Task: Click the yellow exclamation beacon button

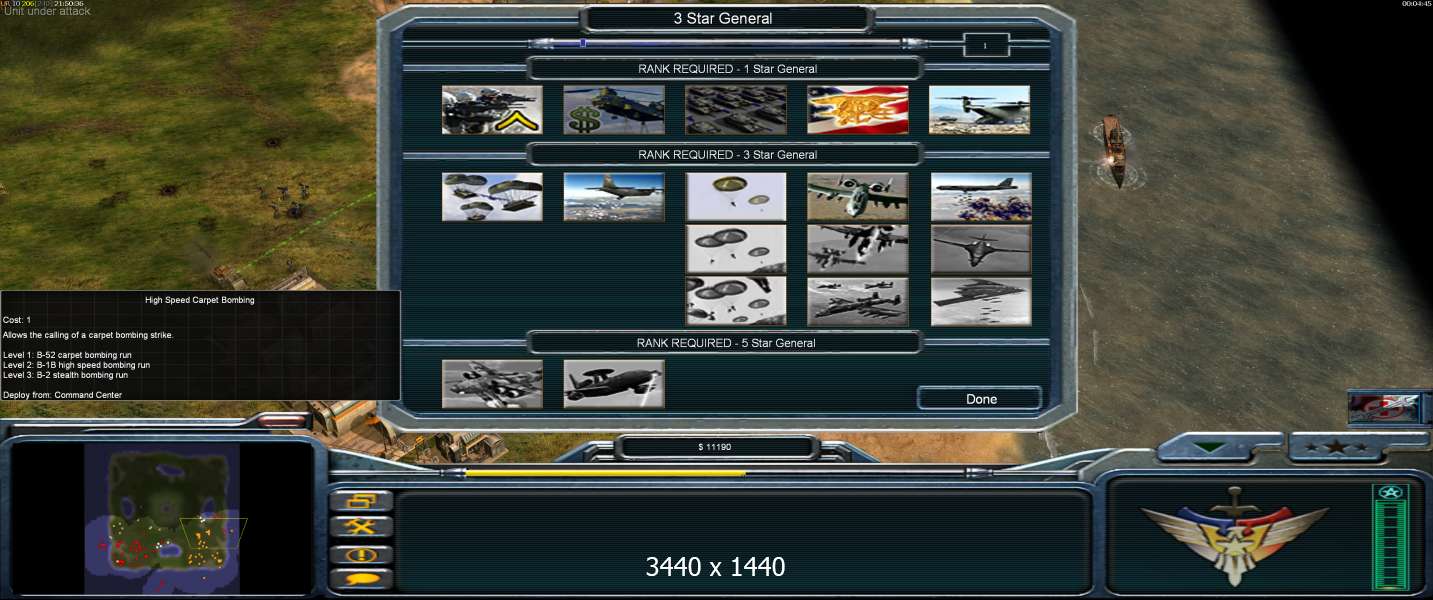Action: click(x=360, y=554)
